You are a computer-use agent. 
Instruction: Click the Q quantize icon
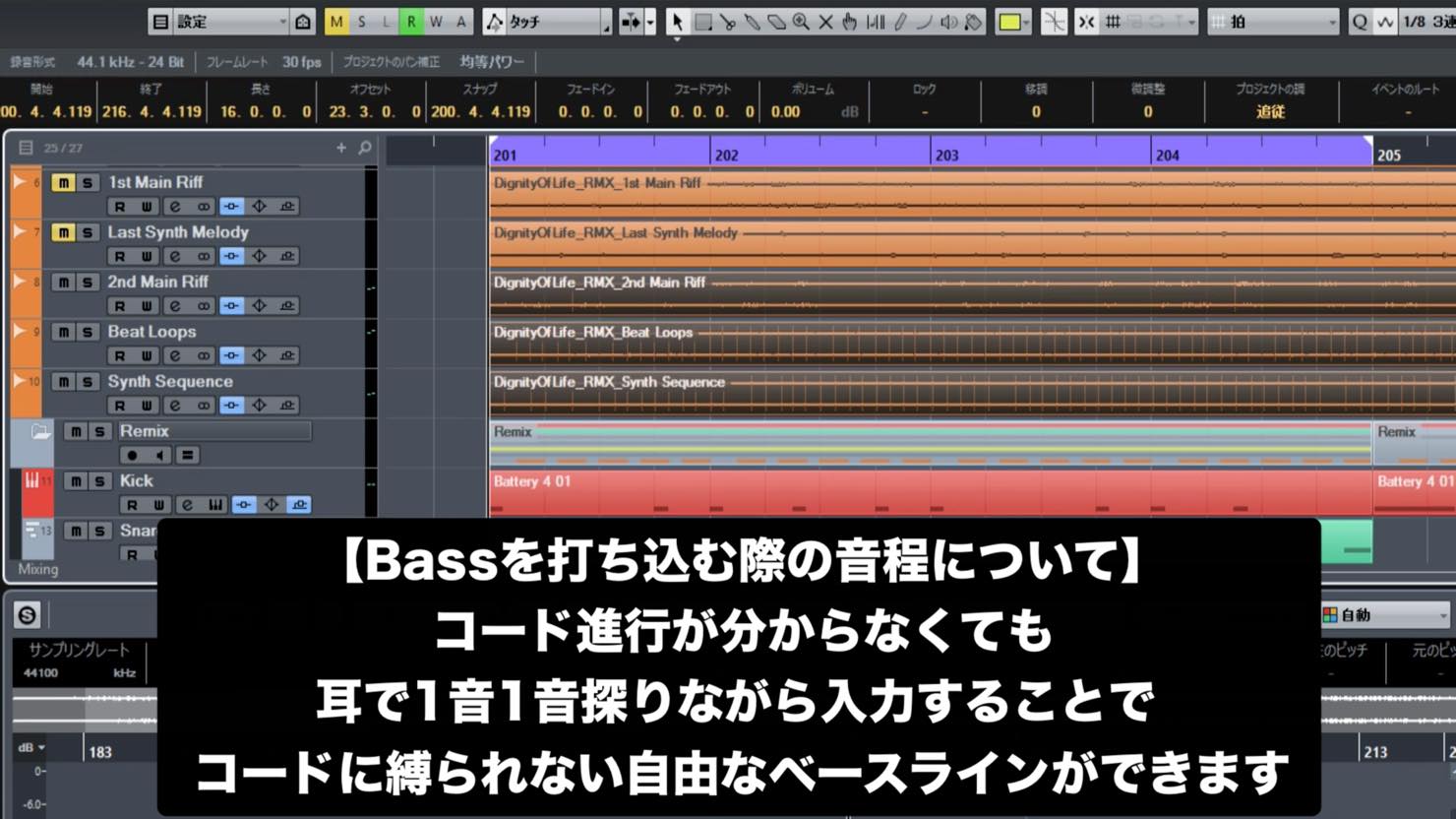1360,22
